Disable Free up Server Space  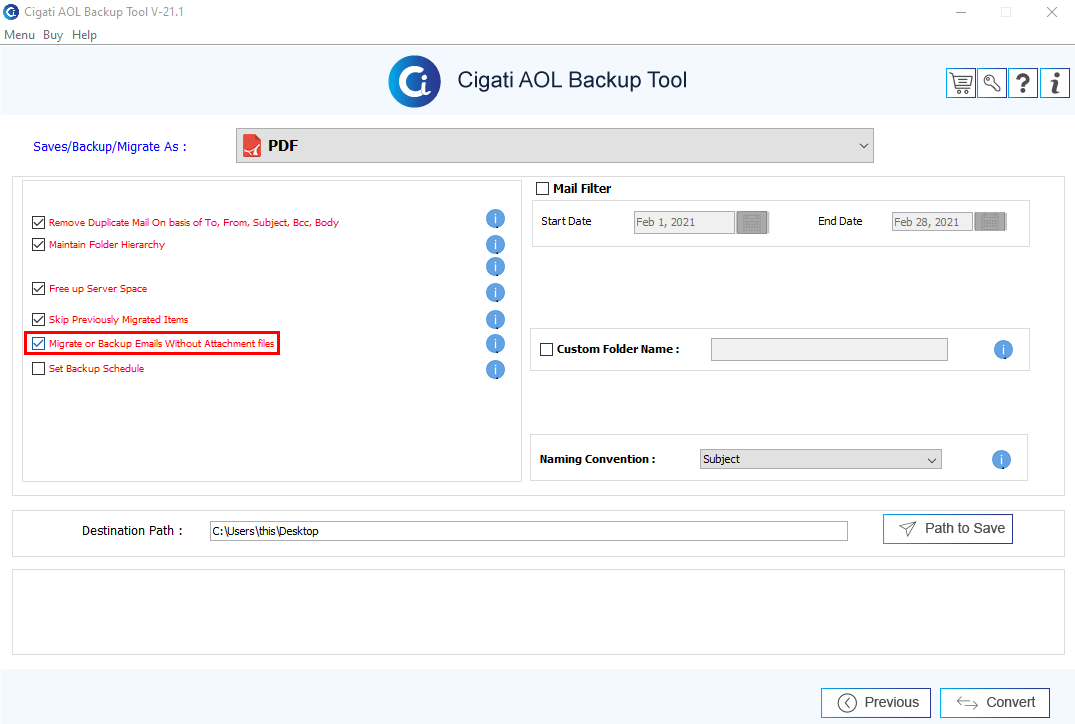pos(38,289)
